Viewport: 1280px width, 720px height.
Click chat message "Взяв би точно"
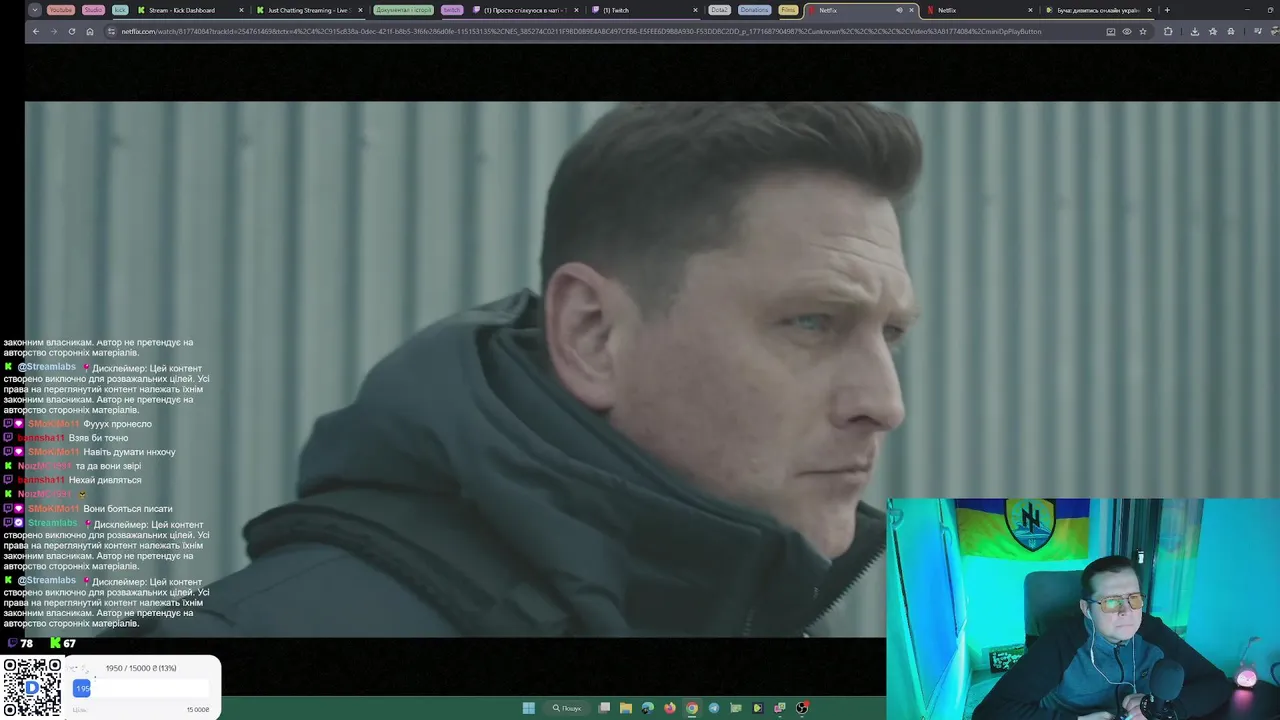coord(98,438)
